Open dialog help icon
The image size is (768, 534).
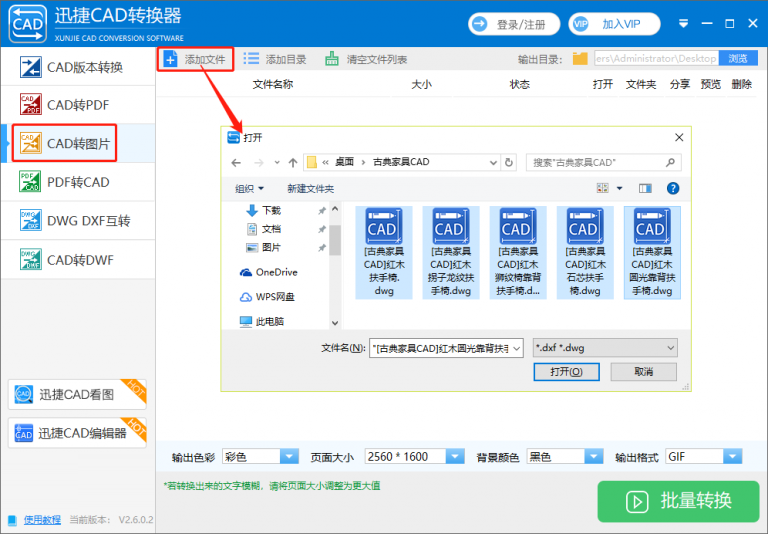coord(673,188)
